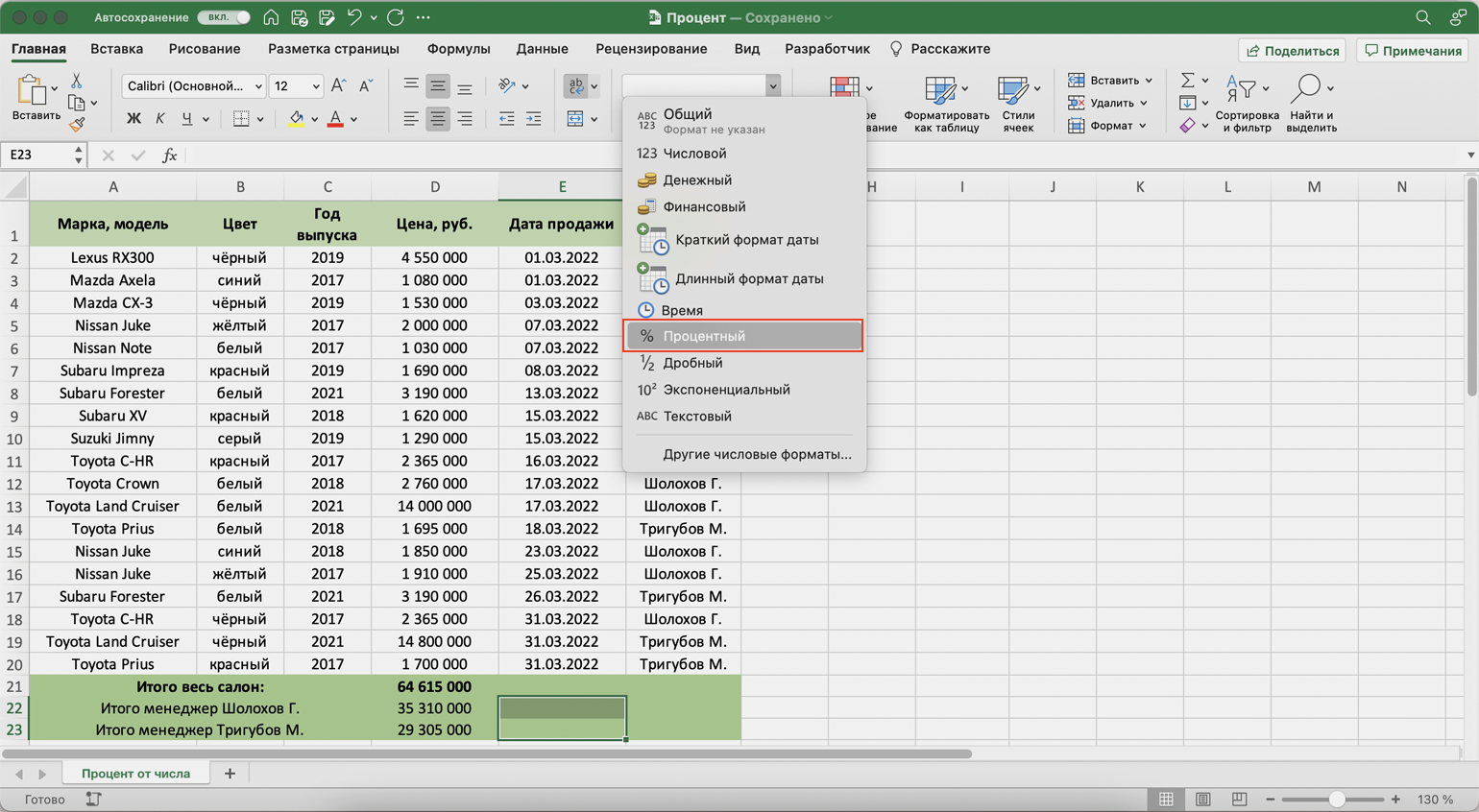1479x812 pixels.
Task: Click the AutoSum sigma icon
Action: [1188, 81]
